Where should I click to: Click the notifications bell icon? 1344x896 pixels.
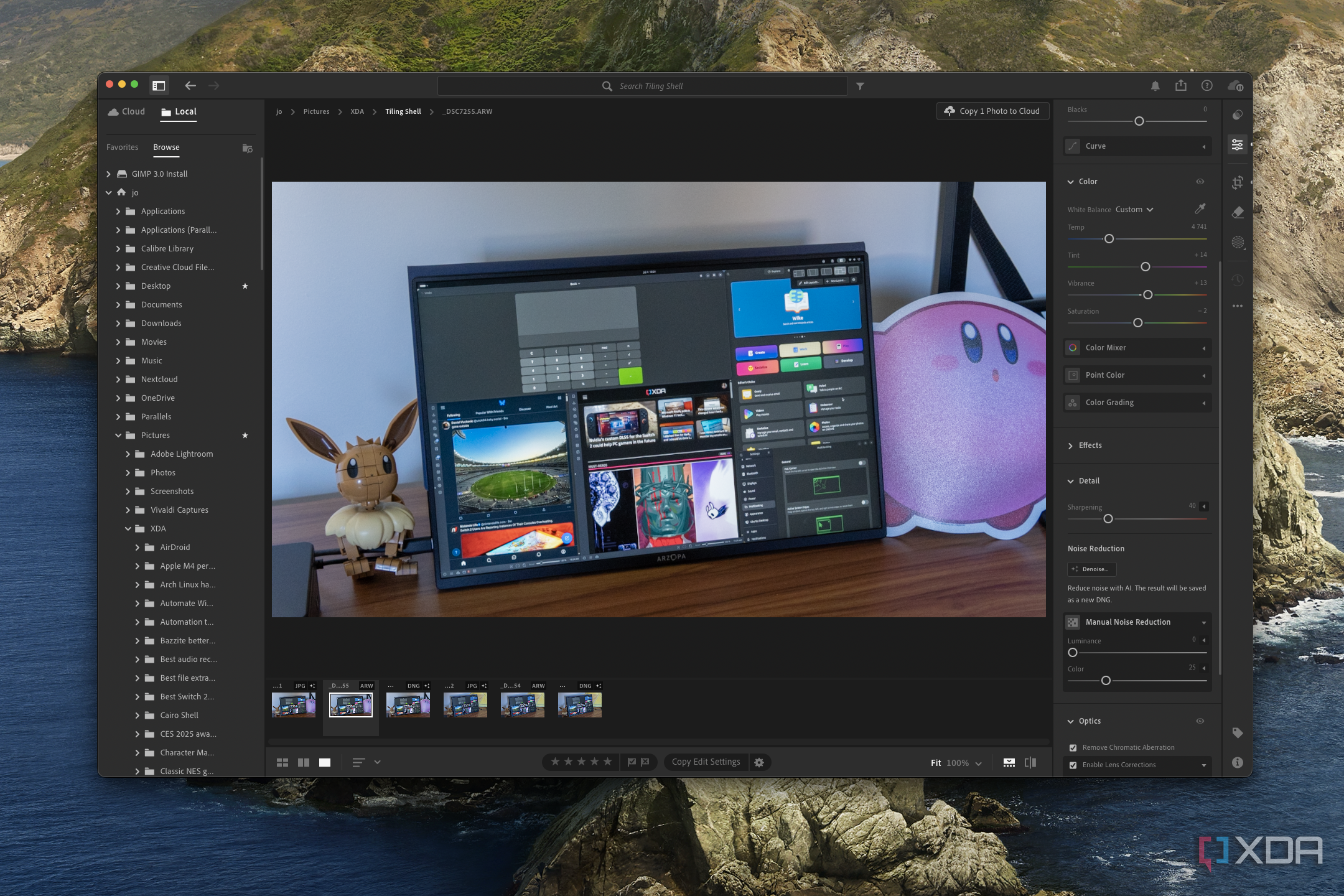pyautogui.click(x=1155, y=86)
